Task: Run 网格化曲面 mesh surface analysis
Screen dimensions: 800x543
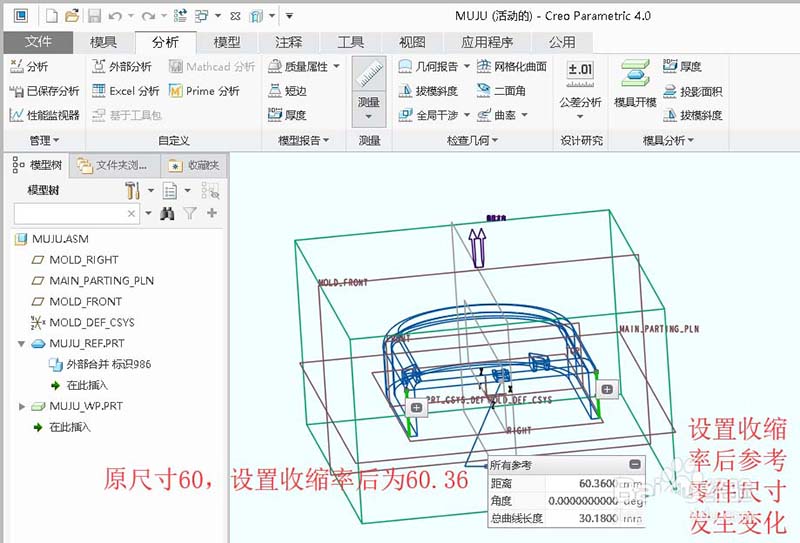Action: [512, 66]
